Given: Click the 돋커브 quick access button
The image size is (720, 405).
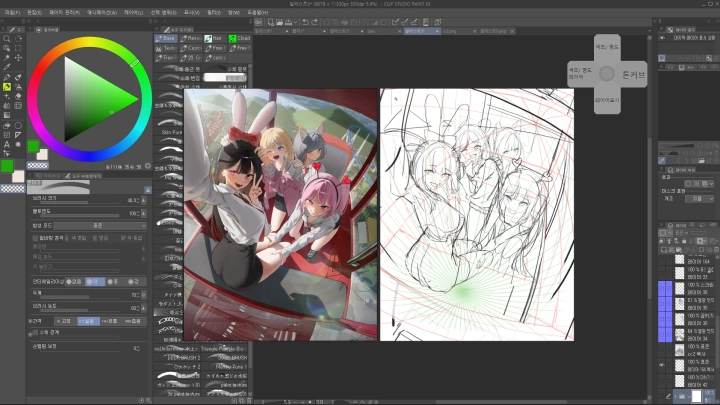Looking at the screenshot, I should pyautogui.click(x=634, y=74).
